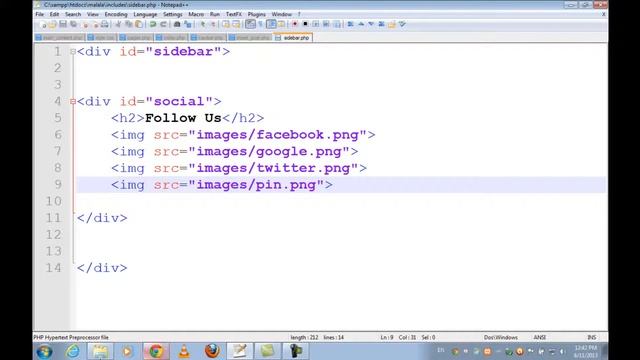Viewport: 640px width, 360px height.
Task: Toggle Word Wrap in the toolbar
Action: pyautogui.click(x=250, y=24)
